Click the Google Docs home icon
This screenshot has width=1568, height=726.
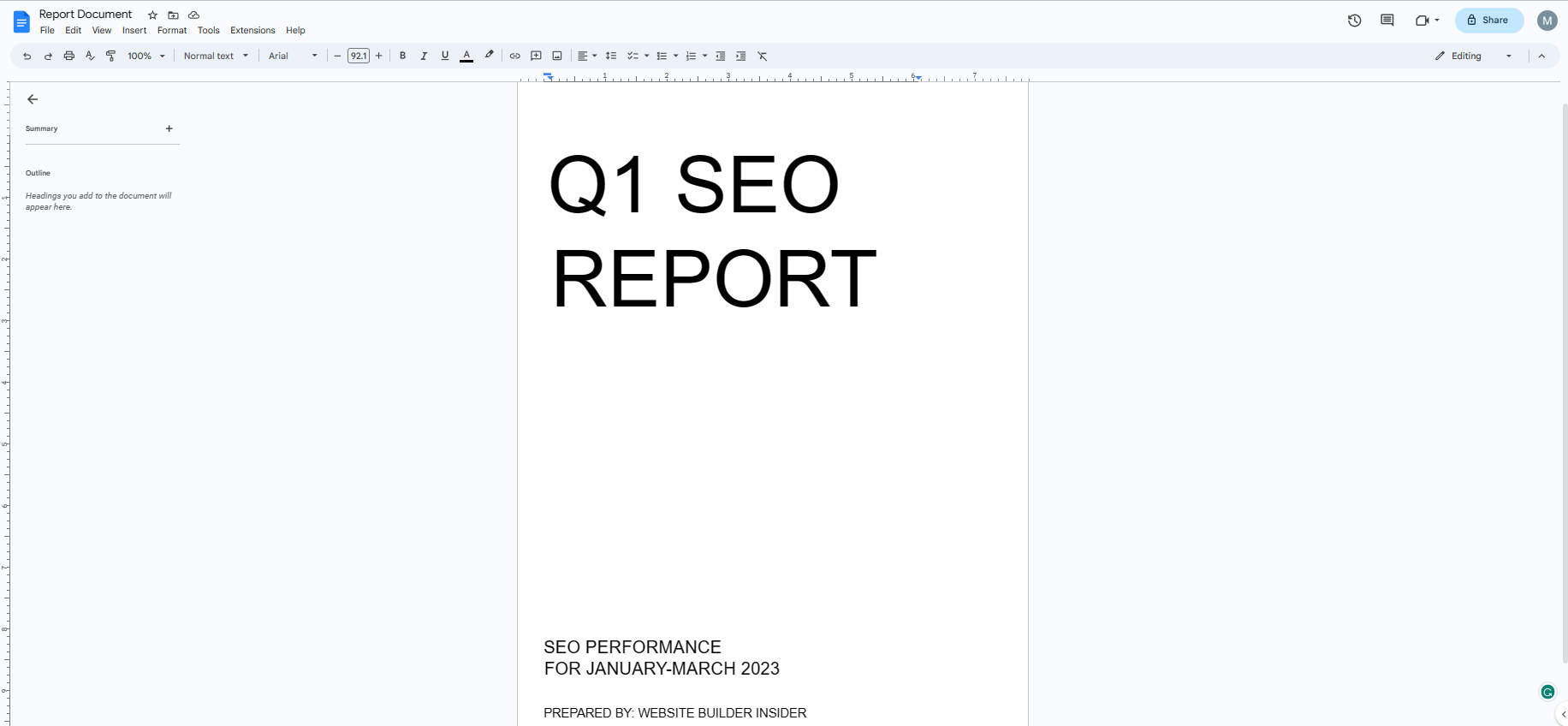click(x=21, y=21)
